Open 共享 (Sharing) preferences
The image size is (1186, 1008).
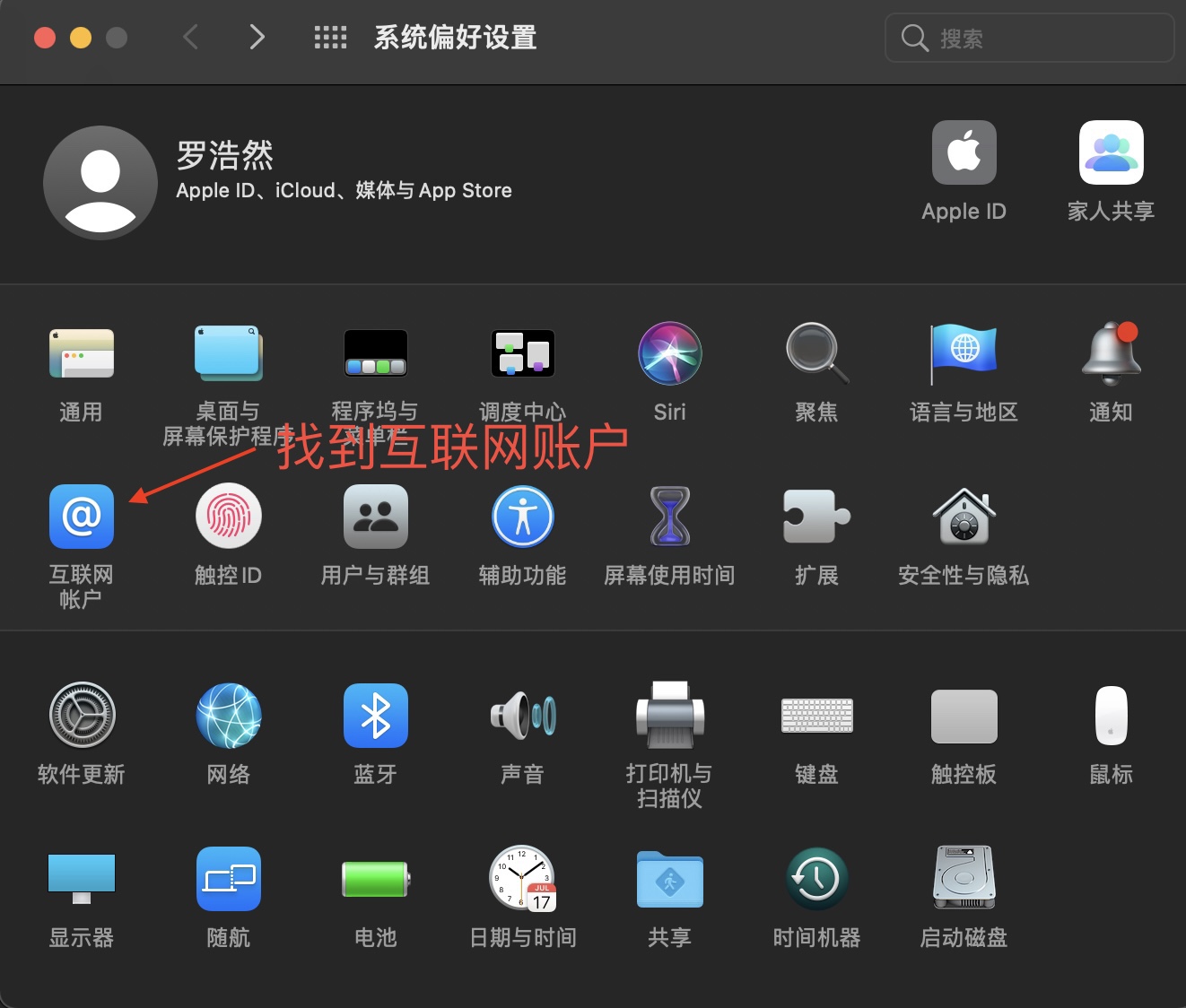[x=669, y=879]
